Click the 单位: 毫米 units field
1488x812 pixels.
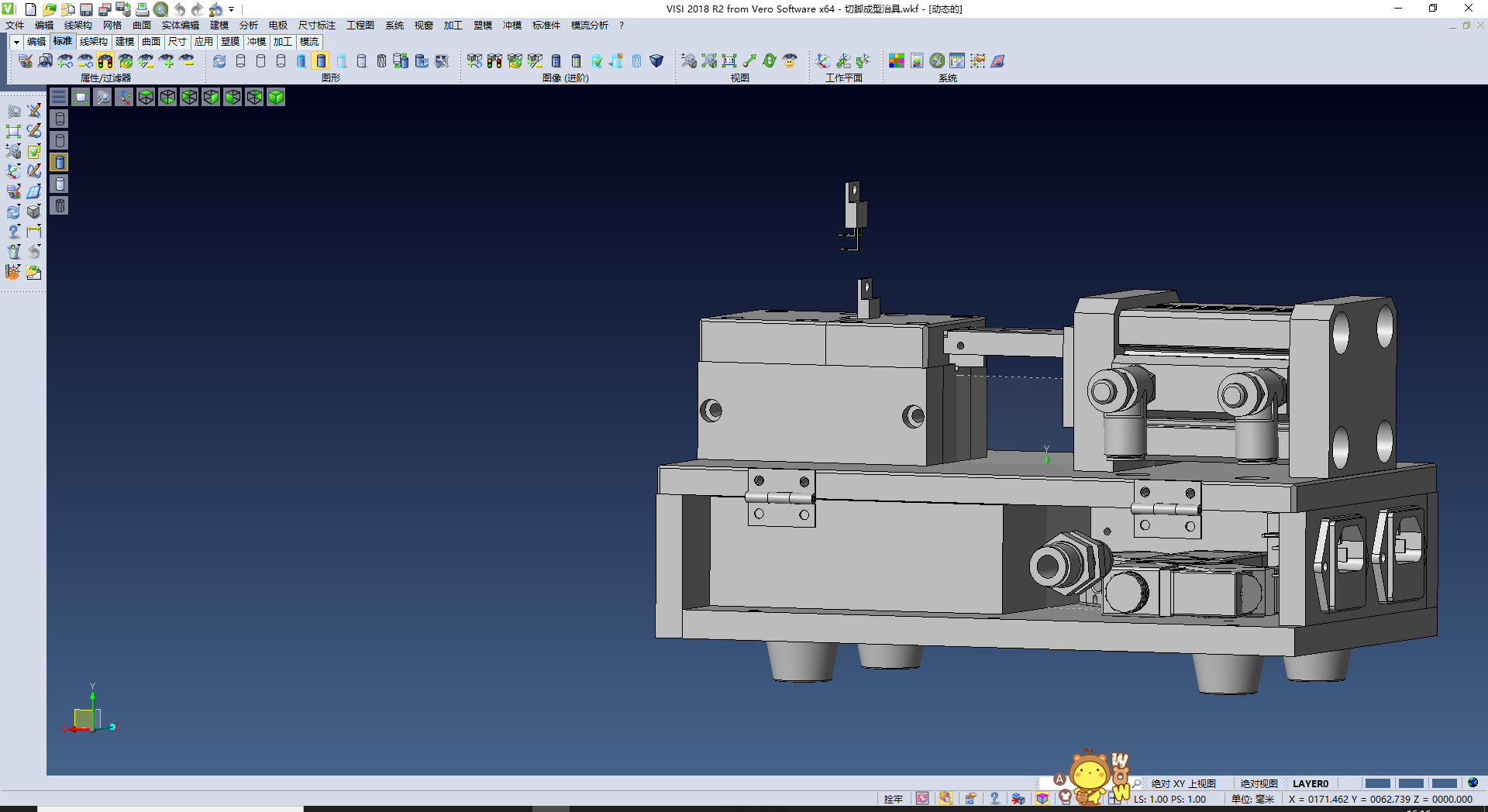pos(1252,799)
